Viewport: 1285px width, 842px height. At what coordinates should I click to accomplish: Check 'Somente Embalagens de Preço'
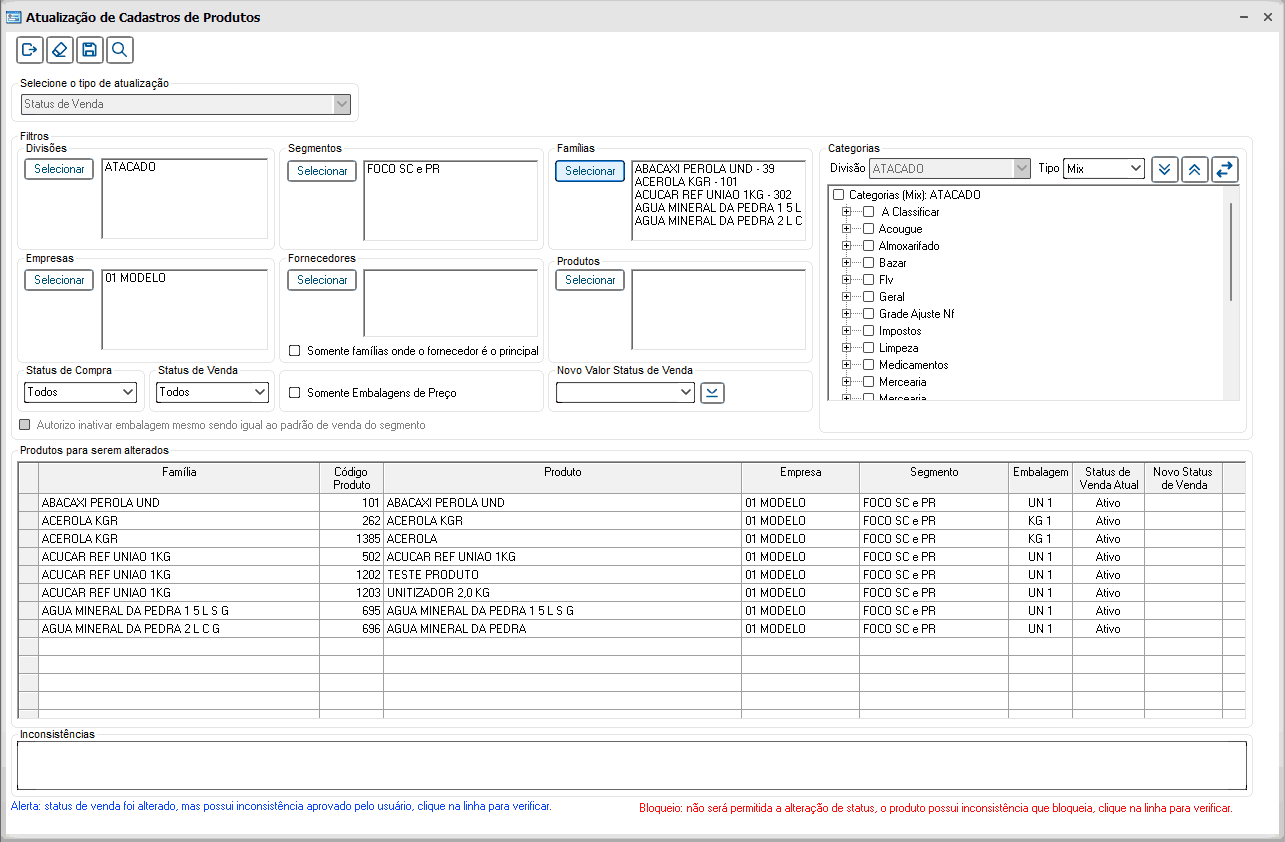click(x=294, y=393)
